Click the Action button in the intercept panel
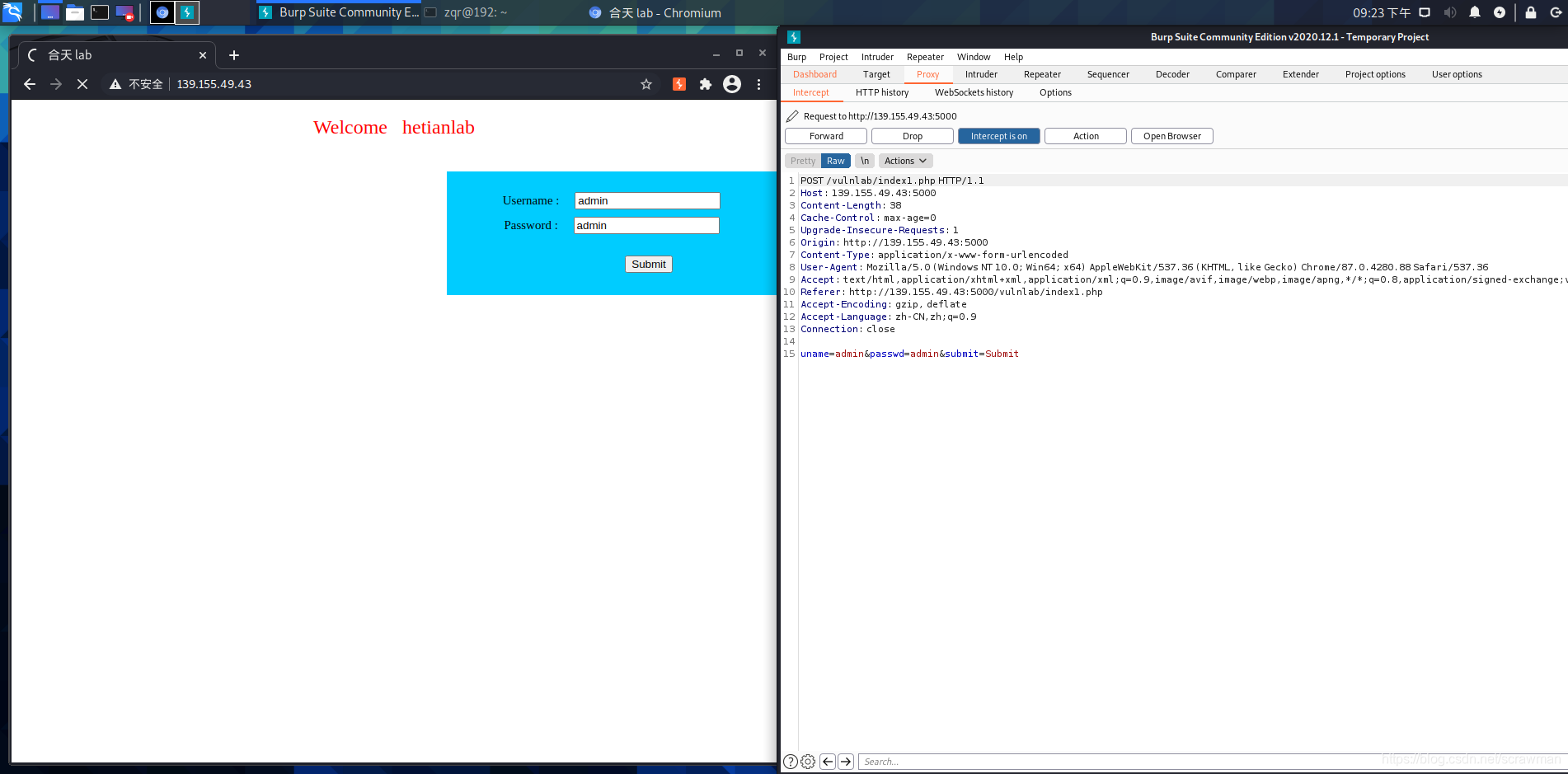The width and height of the screenshot is (1568, 774). pyautogui.click(x=1086, y=136)
